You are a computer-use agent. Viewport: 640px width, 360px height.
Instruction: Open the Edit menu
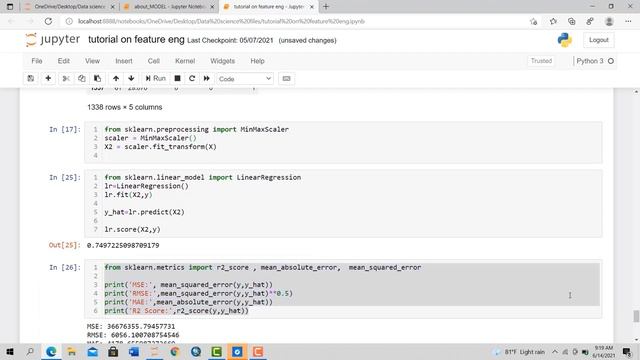63,61
